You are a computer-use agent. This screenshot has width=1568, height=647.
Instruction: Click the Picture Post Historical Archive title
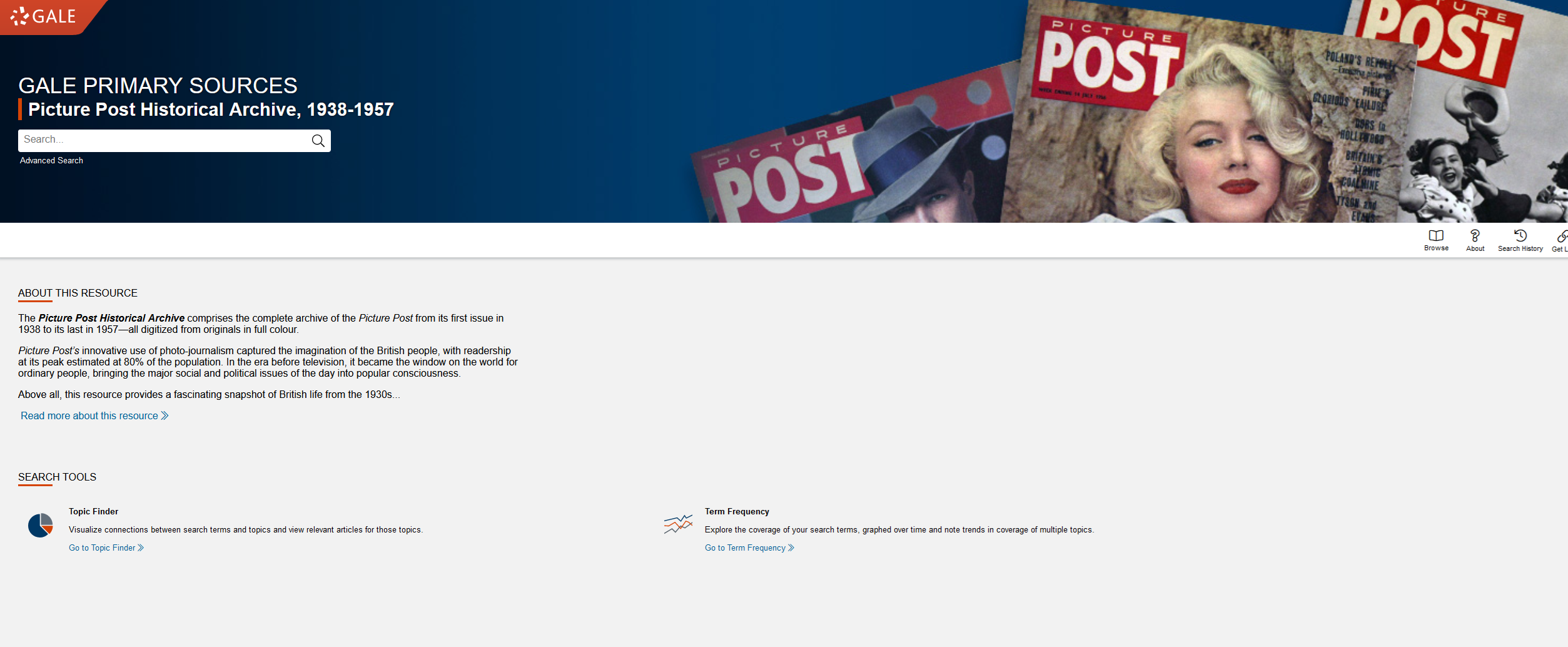pos(211,110)
